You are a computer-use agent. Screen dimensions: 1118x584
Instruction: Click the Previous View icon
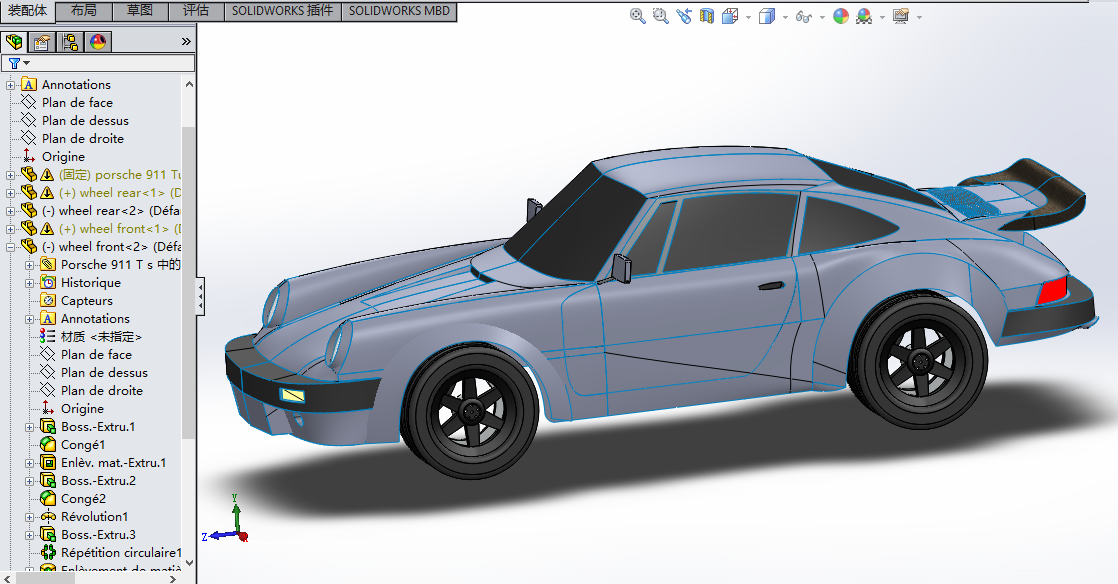tap(684, 16)
